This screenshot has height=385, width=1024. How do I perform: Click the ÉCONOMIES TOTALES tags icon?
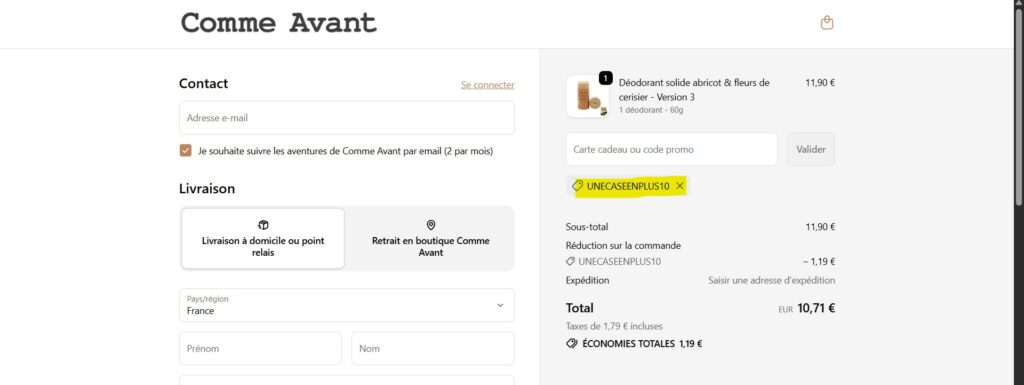572,343
